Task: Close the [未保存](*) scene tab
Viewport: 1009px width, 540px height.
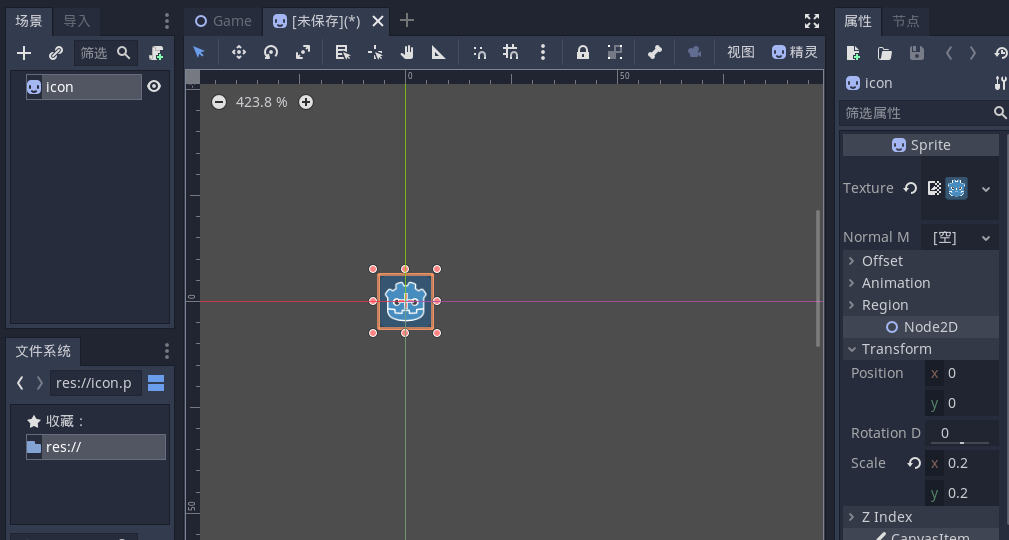Action: [x=378, y=21]
